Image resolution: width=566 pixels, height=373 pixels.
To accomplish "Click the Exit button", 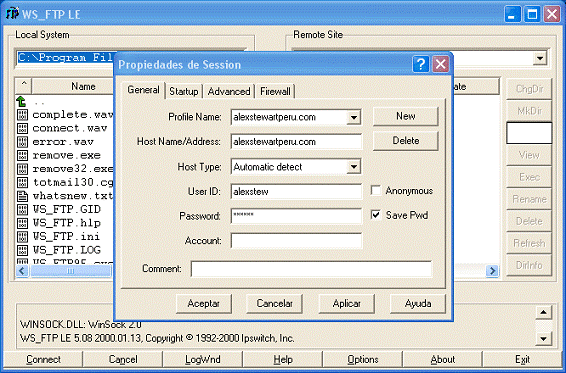I will (x=522, y=360).
